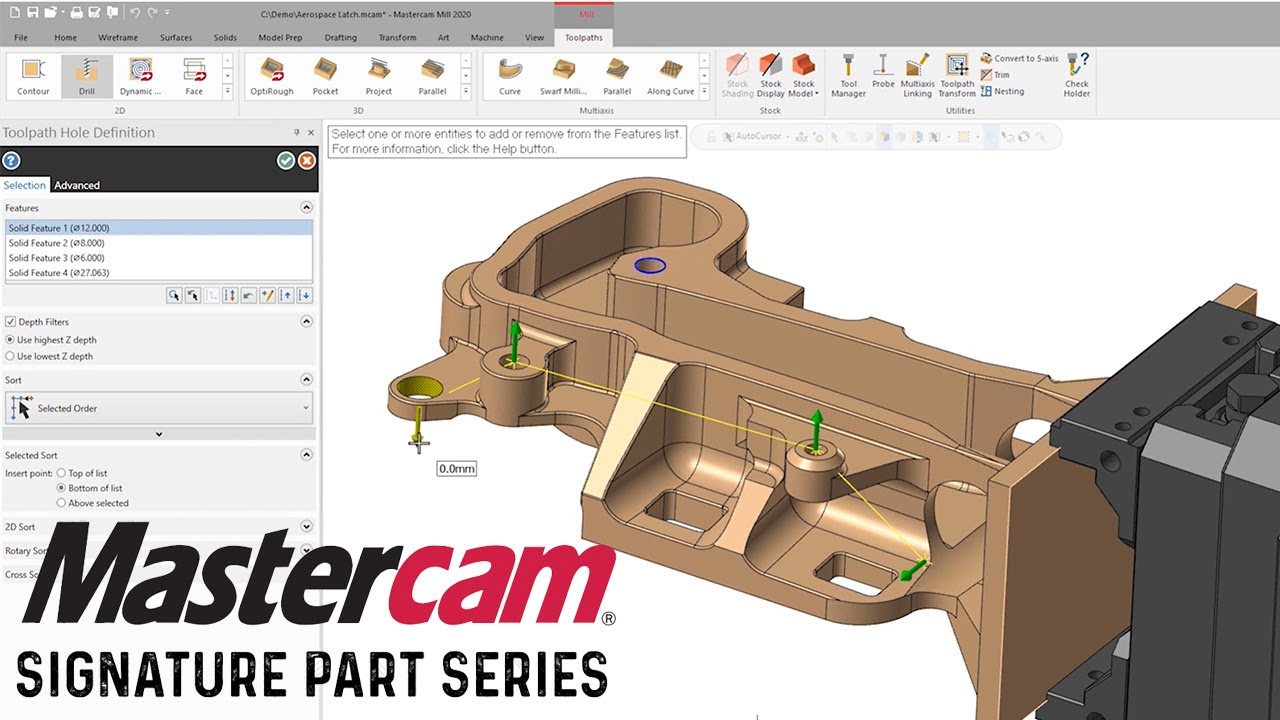Select Use lowest Z depth
The height and width of the screenshot is (720, 1280).
(x=10, y=356)
